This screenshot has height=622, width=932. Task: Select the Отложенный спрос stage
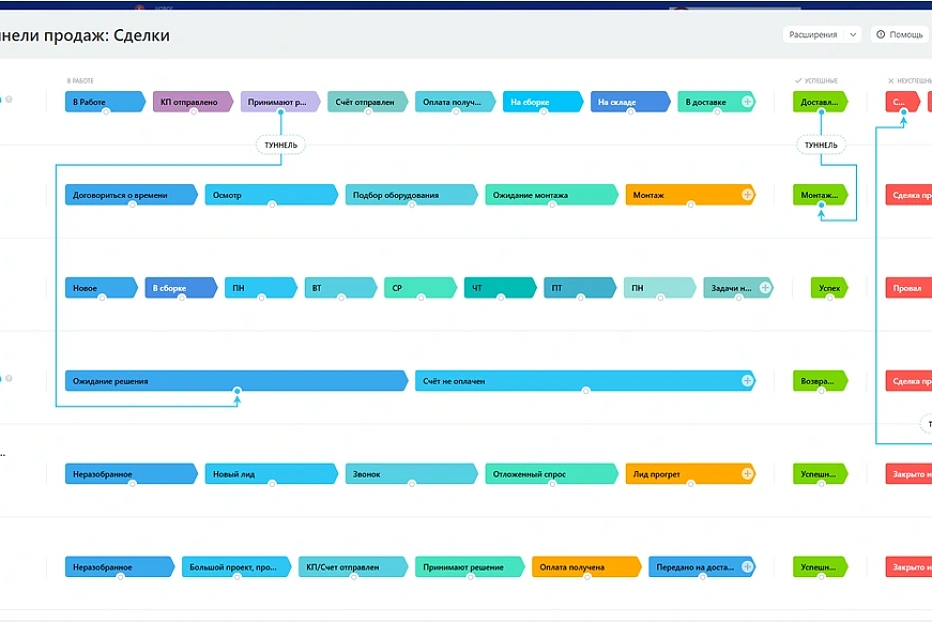click(x=549, y=474)
